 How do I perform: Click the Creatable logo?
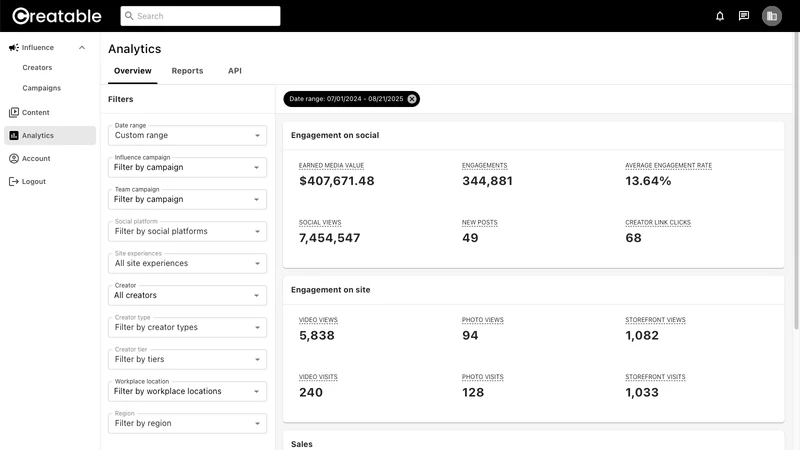click(x=57, y=16)
